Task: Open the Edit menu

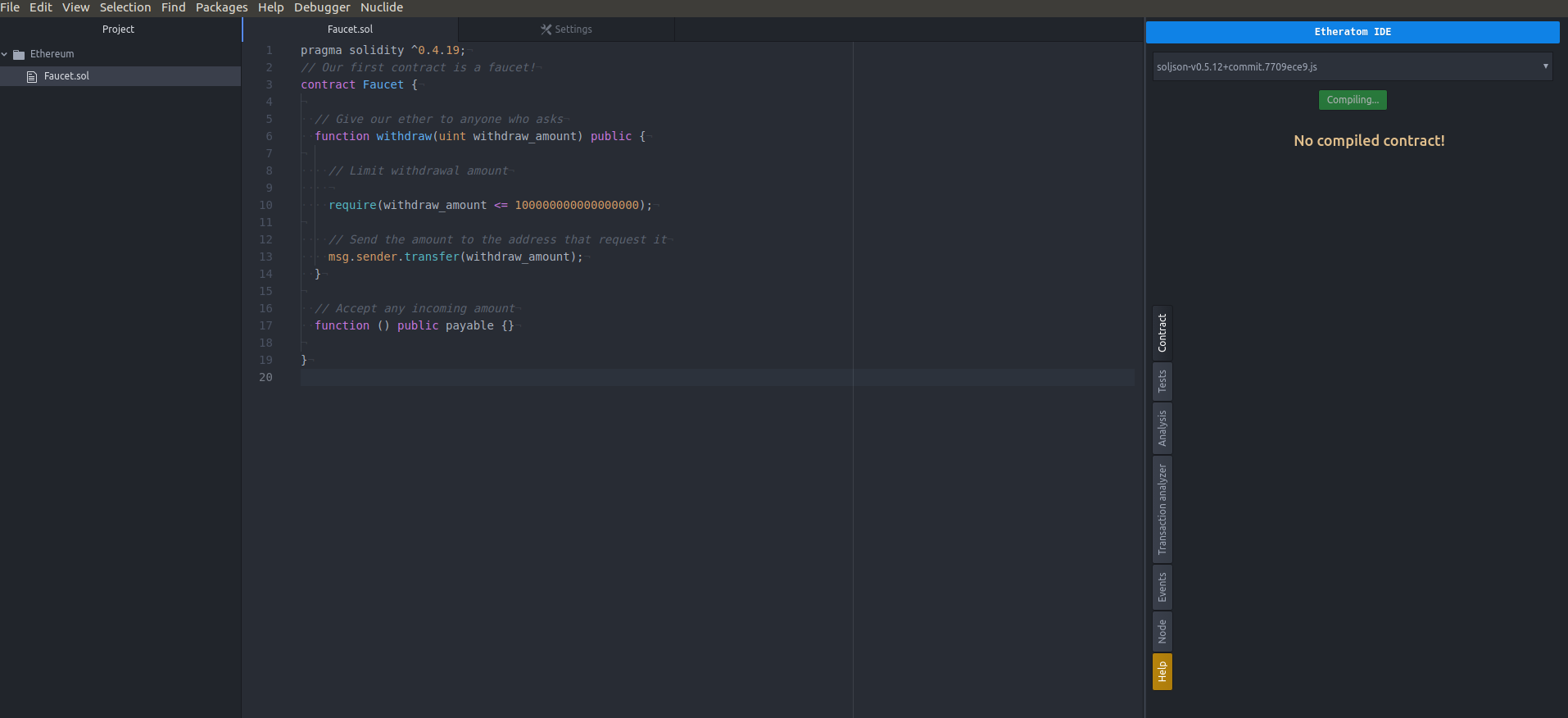Action: click(x=41, y=7)
